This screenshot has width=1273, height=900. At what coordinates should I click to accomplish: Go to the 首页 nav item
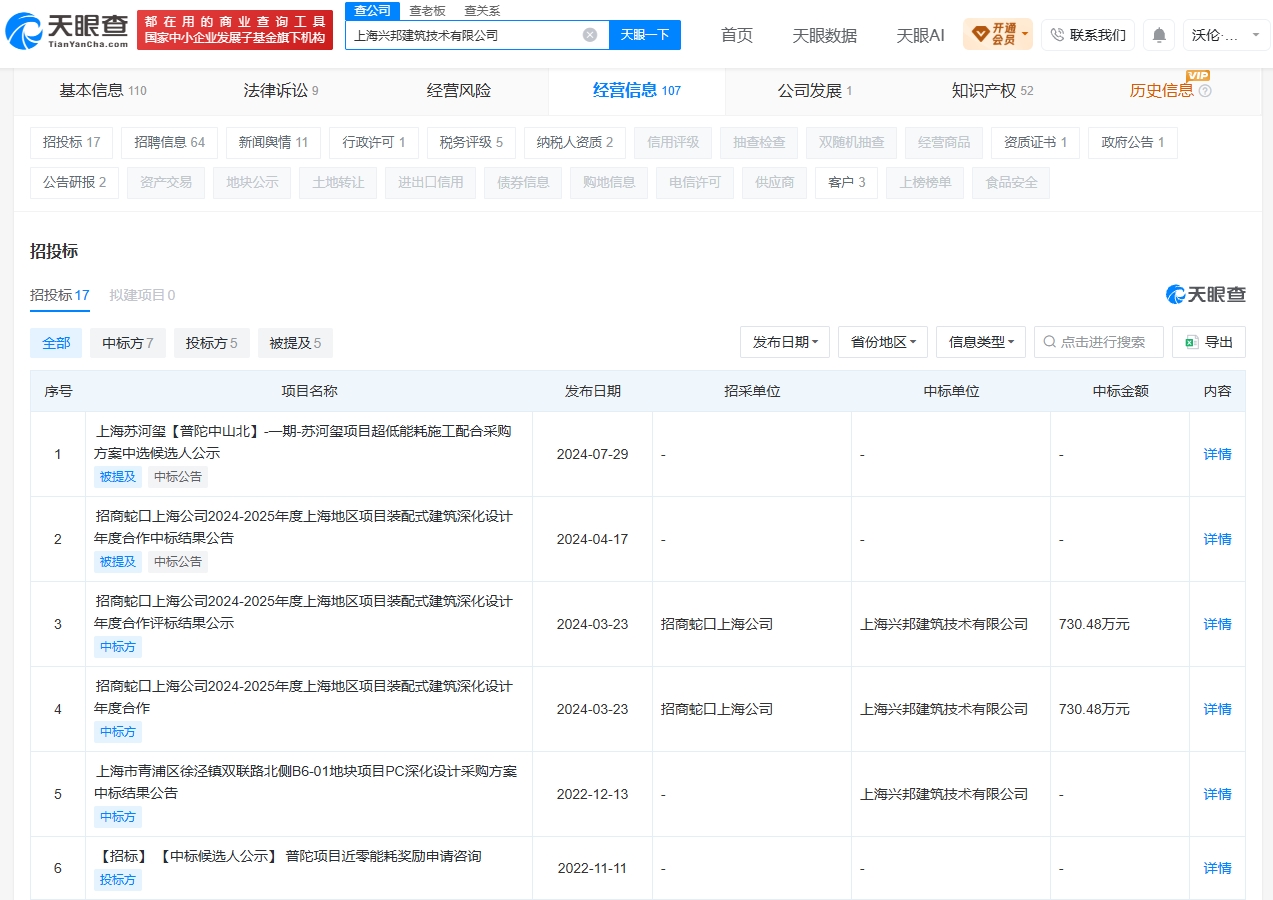point(737,35)
